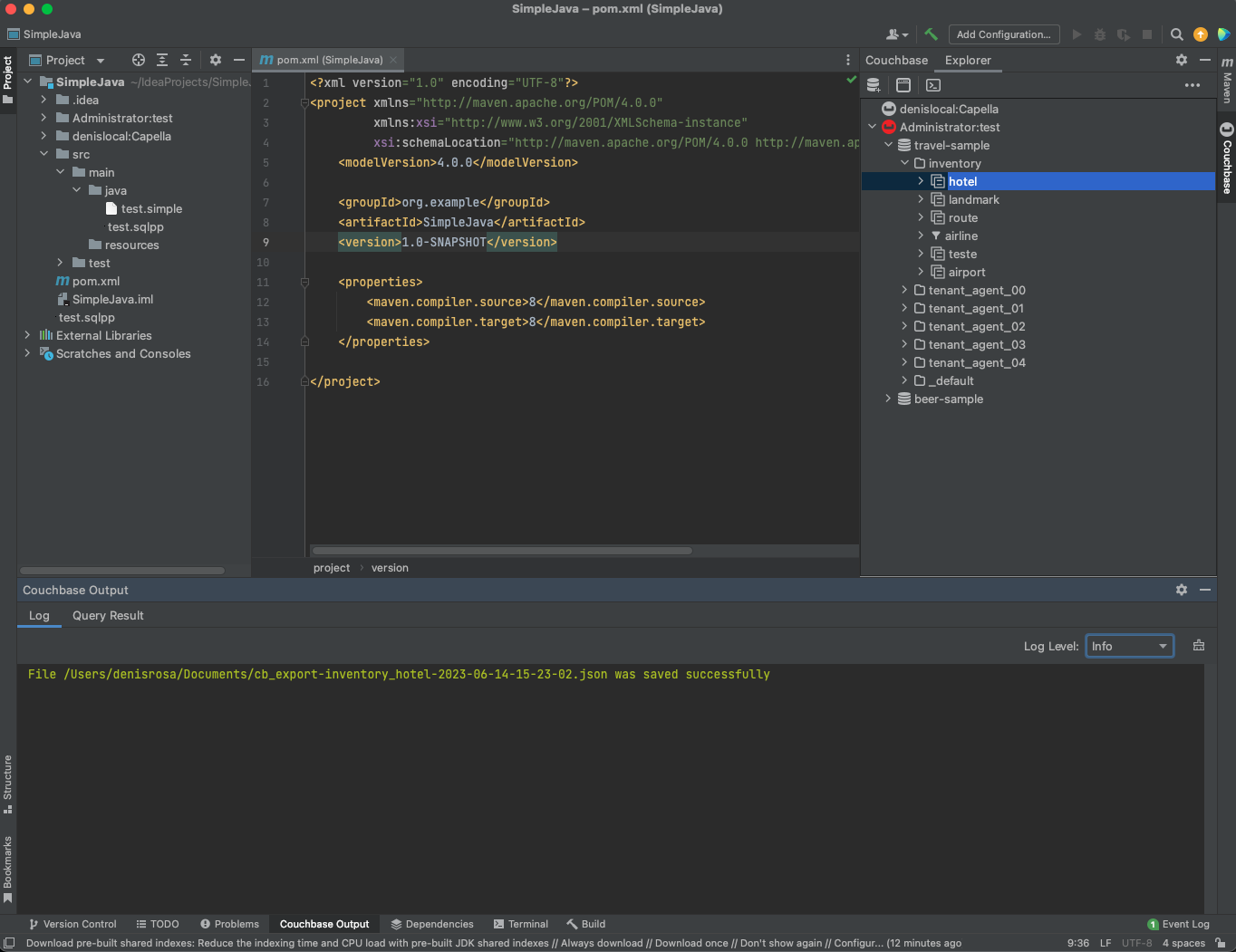Click the Run with Coverage icon
1236x952 pixels.
coord(1124,34)
